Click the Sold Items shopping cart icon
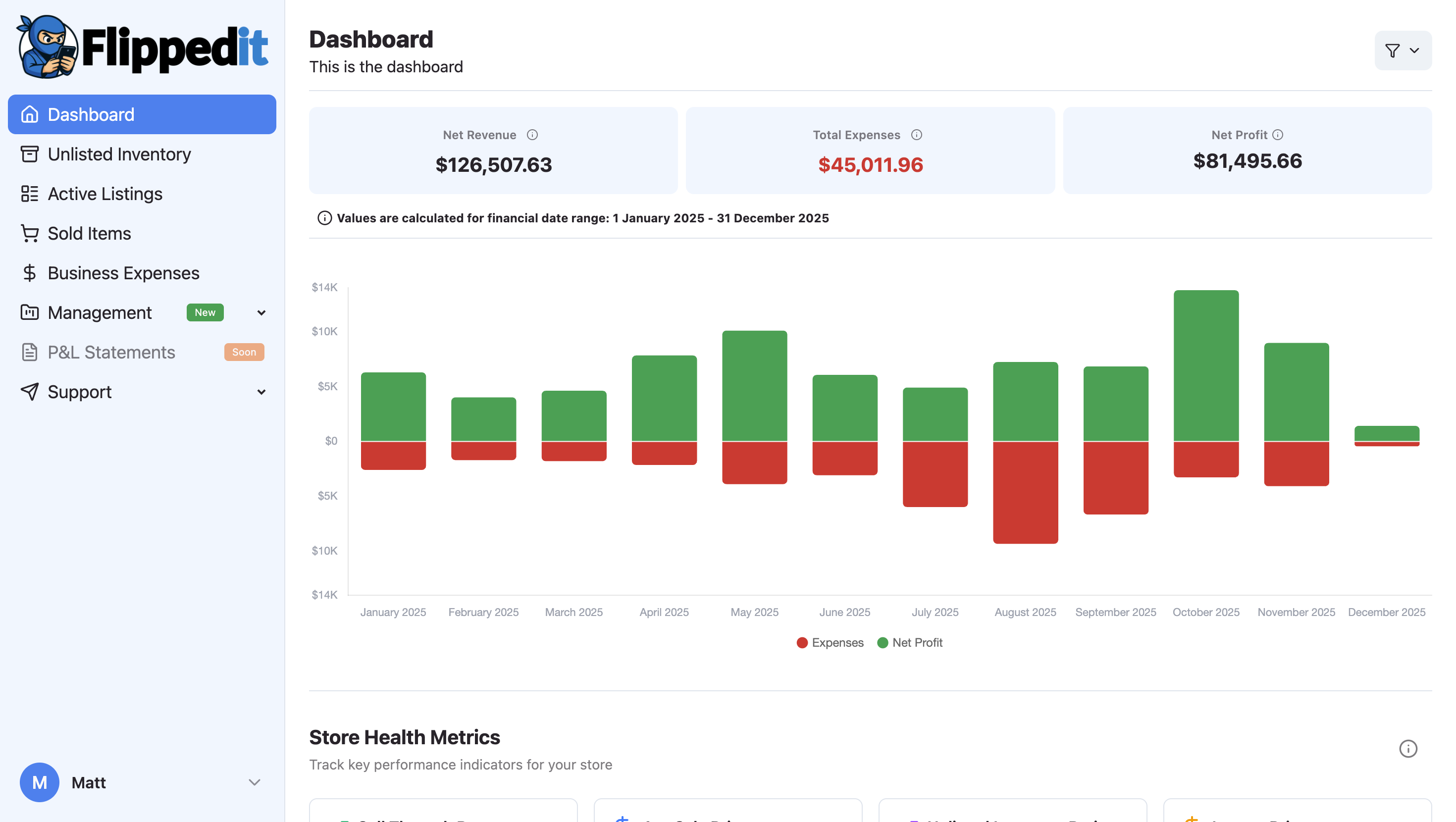The image size is (1456, 822). pos(30,233)
